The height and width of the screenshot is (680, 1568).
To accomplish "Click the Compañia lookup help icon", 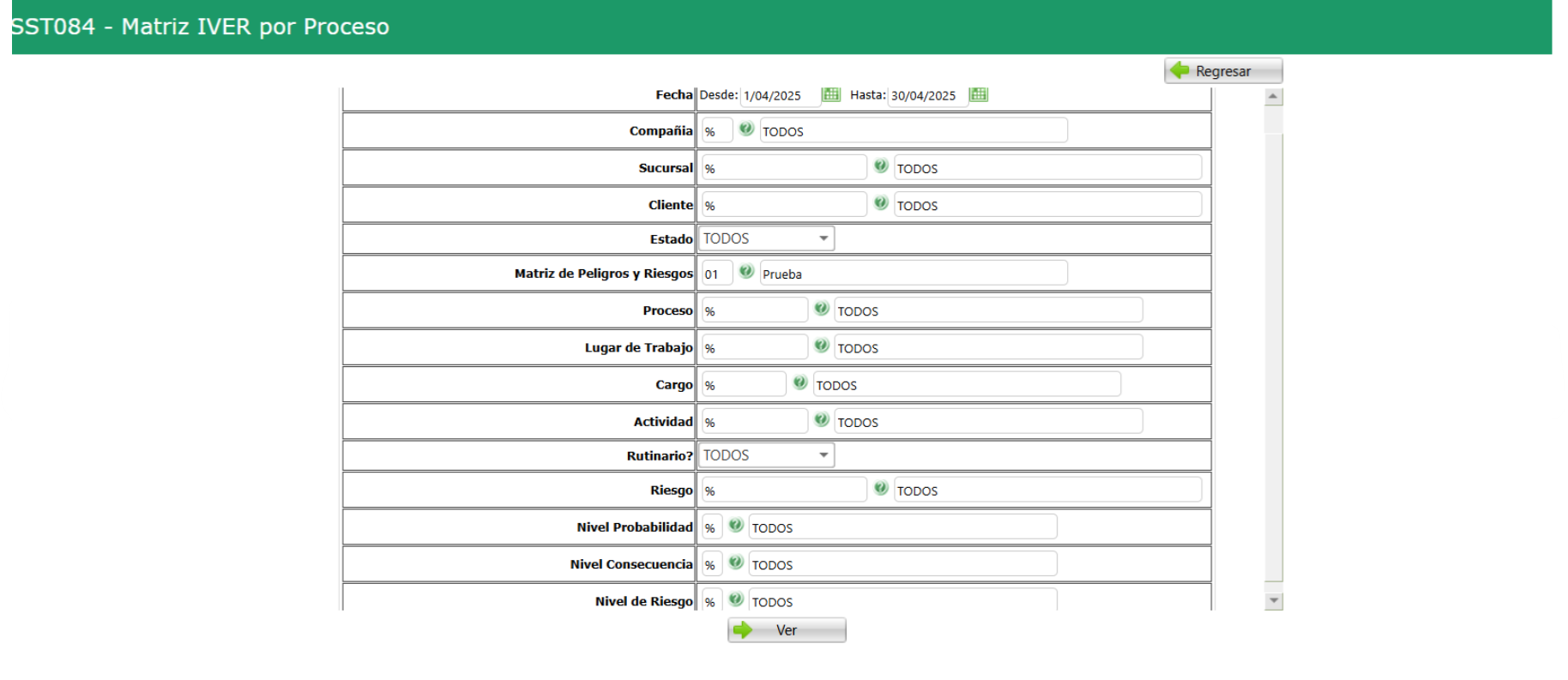I will click(x=746, y=129).
